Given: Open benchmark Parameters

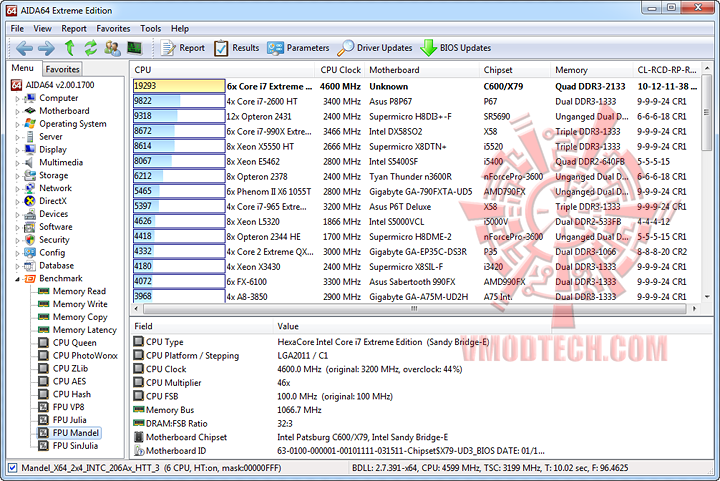Looking at the screenshot, I should [298, 48].
